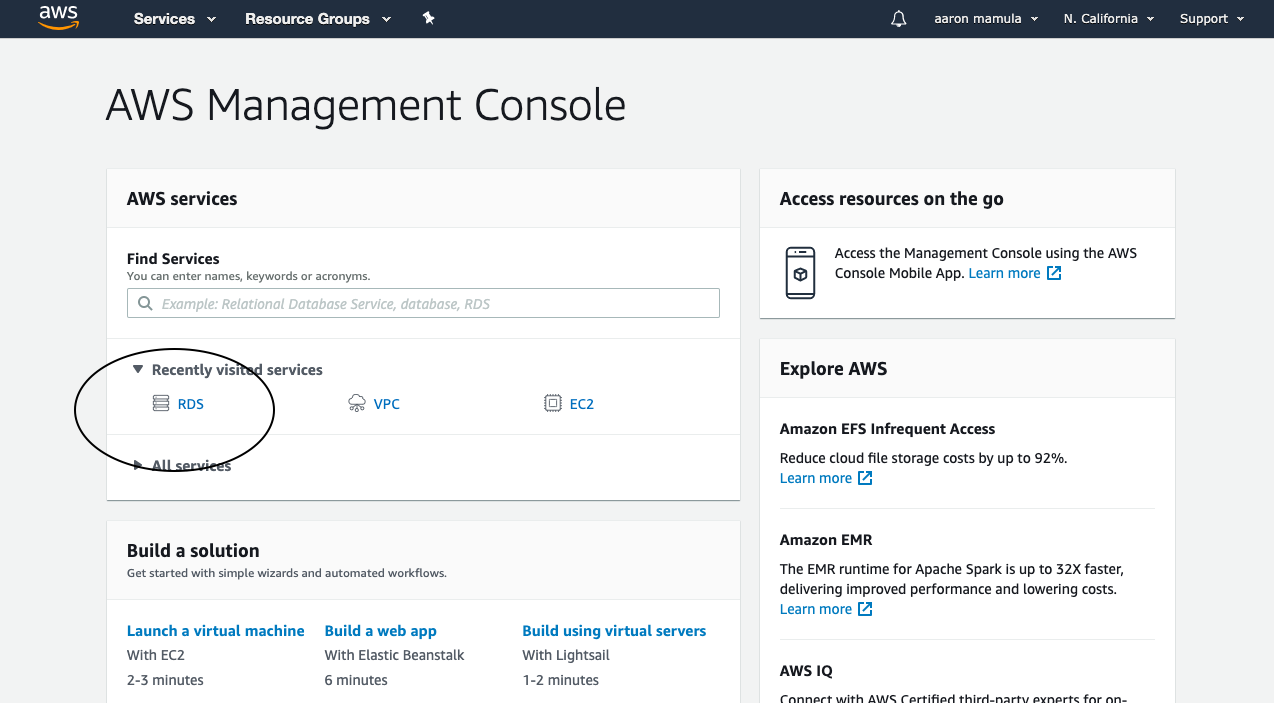Click the AWS IQ title text
Screen dimensions: 1274x703
[x=806, y=671]
